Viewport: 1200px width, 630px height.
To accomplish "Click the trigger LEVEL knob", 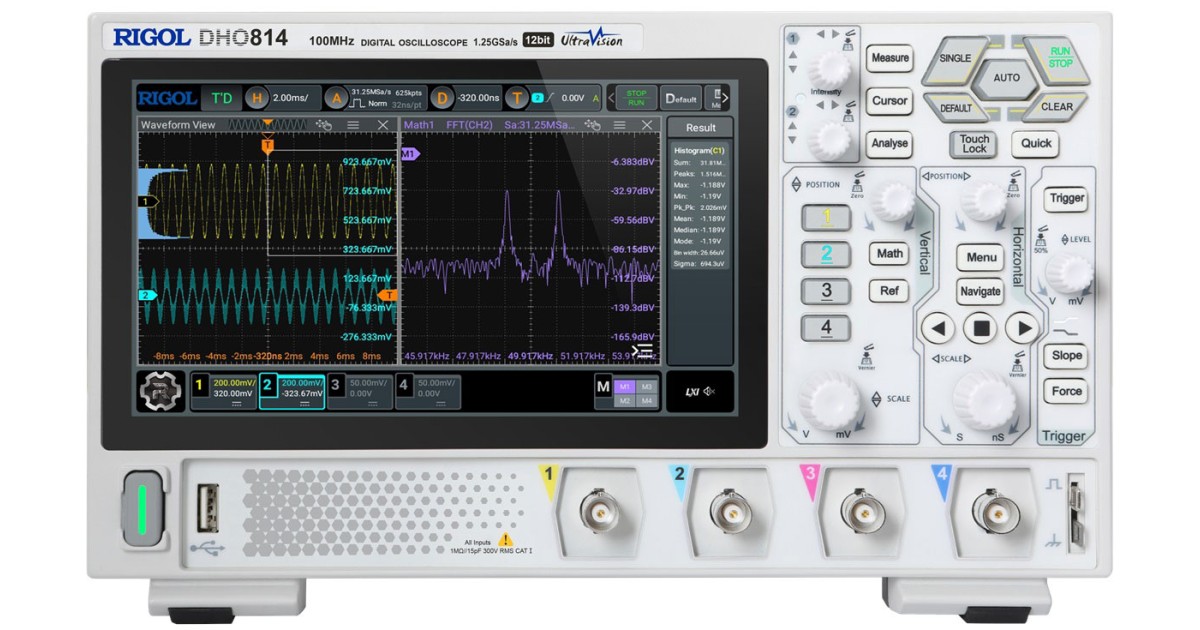I will [1070, 272].
